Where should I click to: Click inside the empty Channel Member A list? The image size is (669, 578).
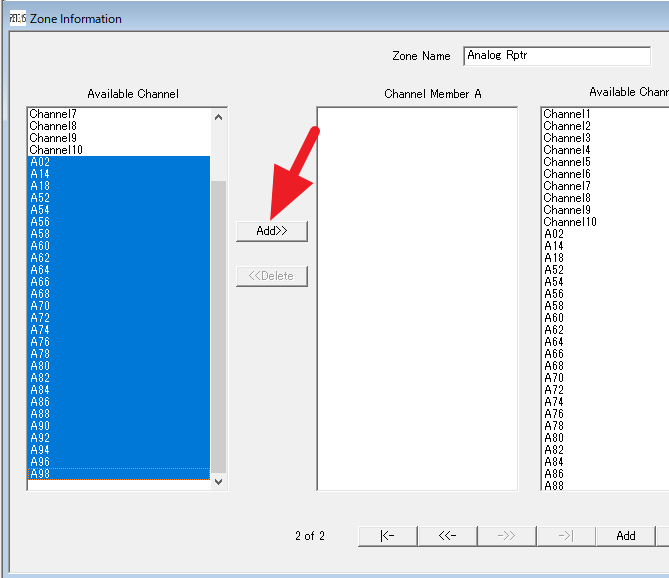pos(417,300)
